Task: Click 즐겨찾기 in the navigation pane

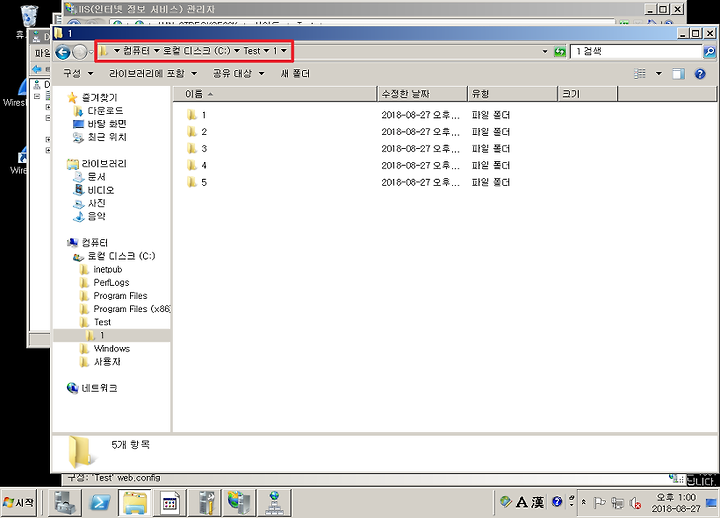Action: point(99,97)
